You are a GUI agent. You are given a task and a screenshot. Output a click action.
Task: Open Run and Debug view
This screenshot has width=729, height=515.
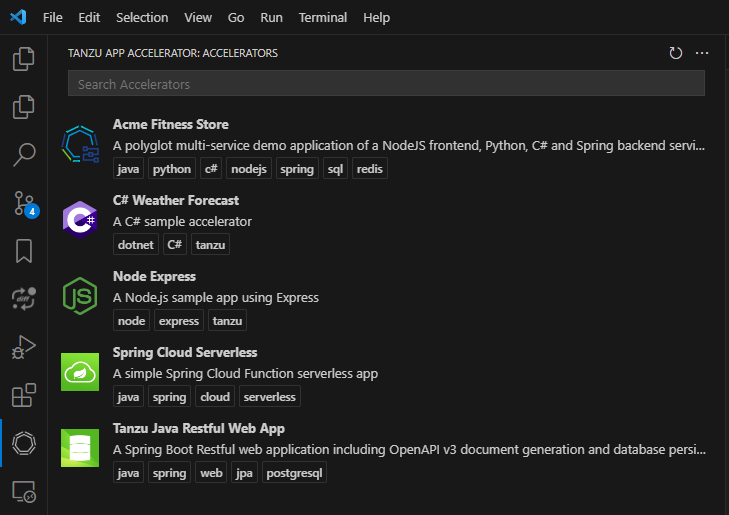click(24, 347)
